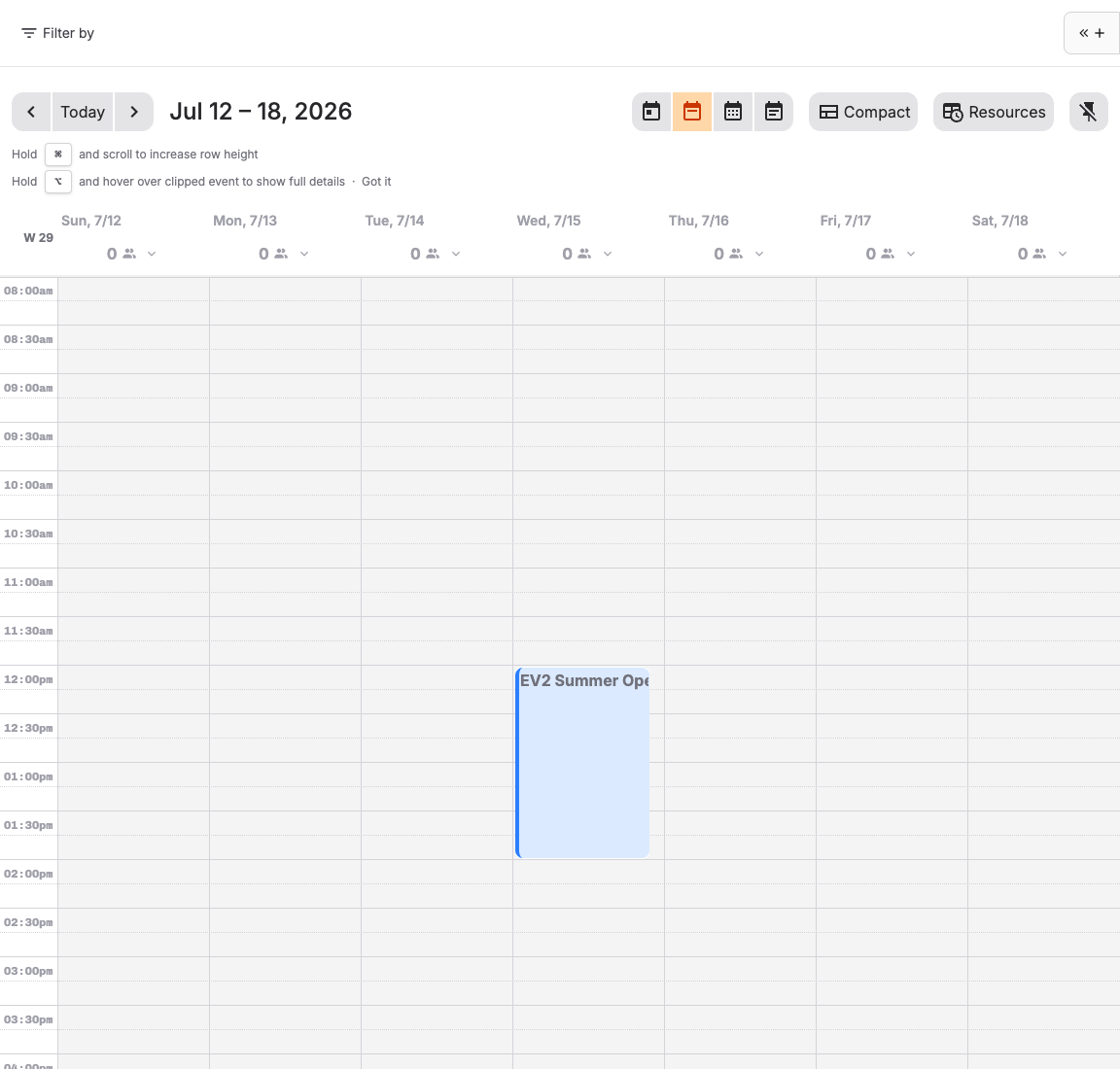1120x1069 pixels.
Task: Select the Thu, 7/16 day header
Action: [x=699, y=221]
